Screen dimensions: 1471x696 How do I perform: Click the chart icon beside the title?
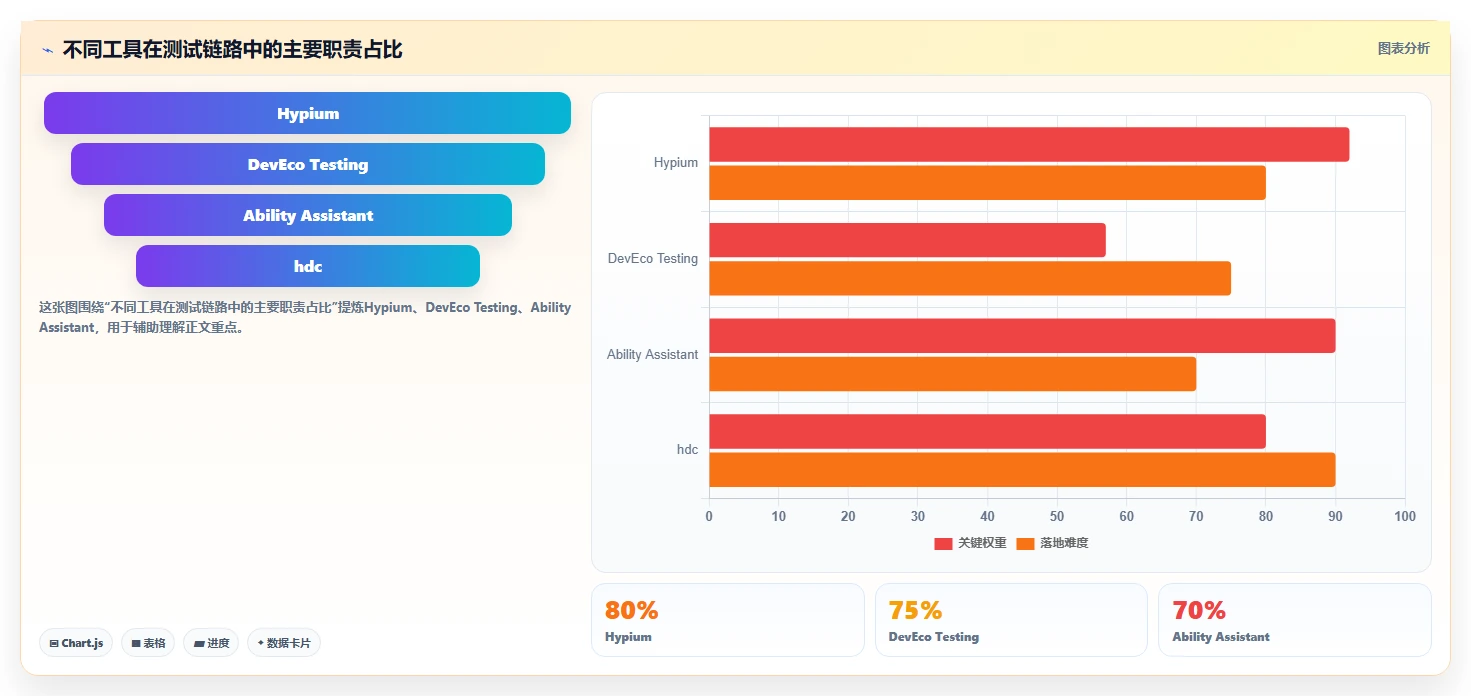click(x=47, y=50)
